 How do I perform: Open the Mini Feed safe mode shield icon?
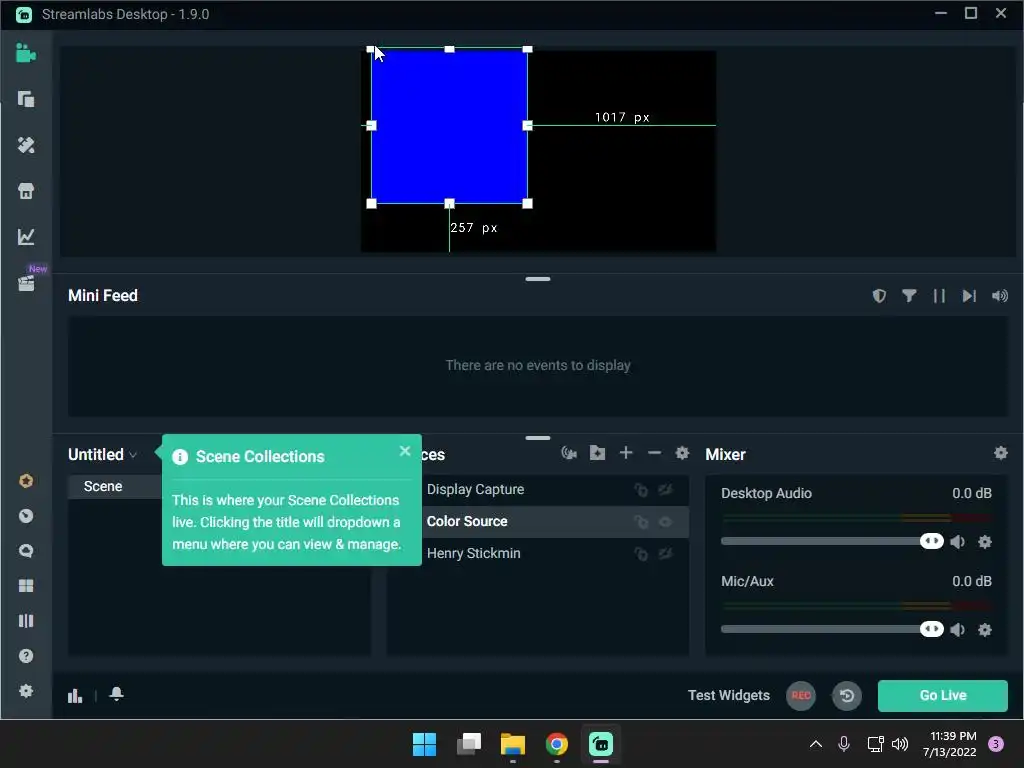click(x=879, y=296)
